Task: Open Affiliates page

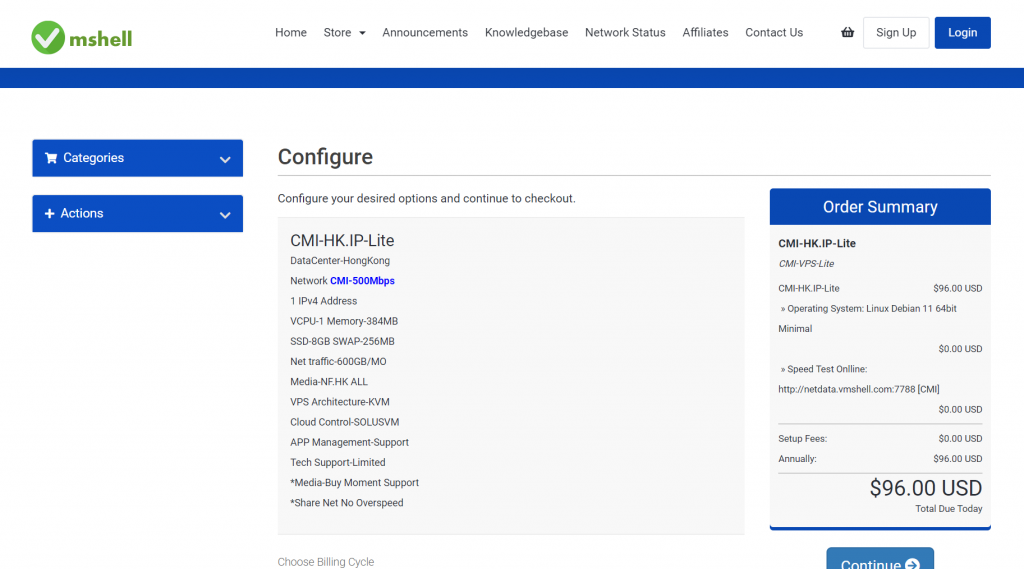Action: (x=705, y=33)
